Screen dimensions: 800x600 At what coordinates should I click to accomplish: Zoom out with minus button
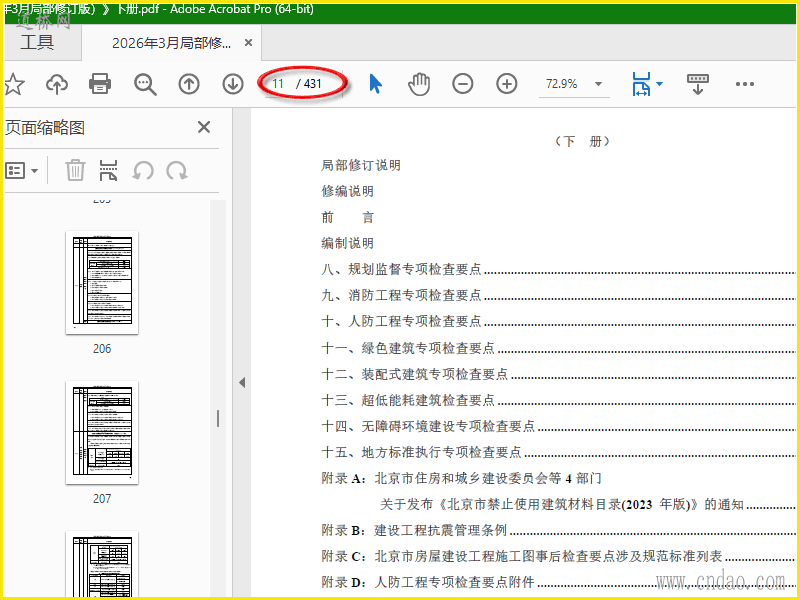(463, 84)
